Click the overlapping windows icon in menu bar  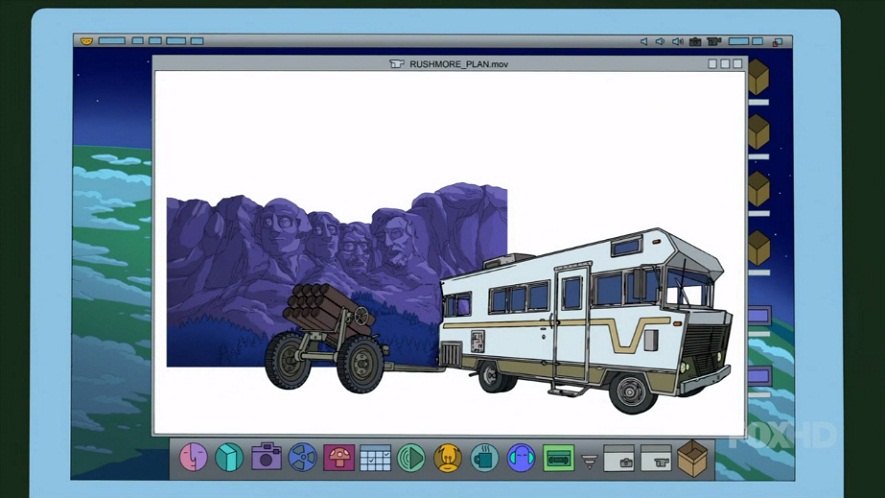pos(778,42)
